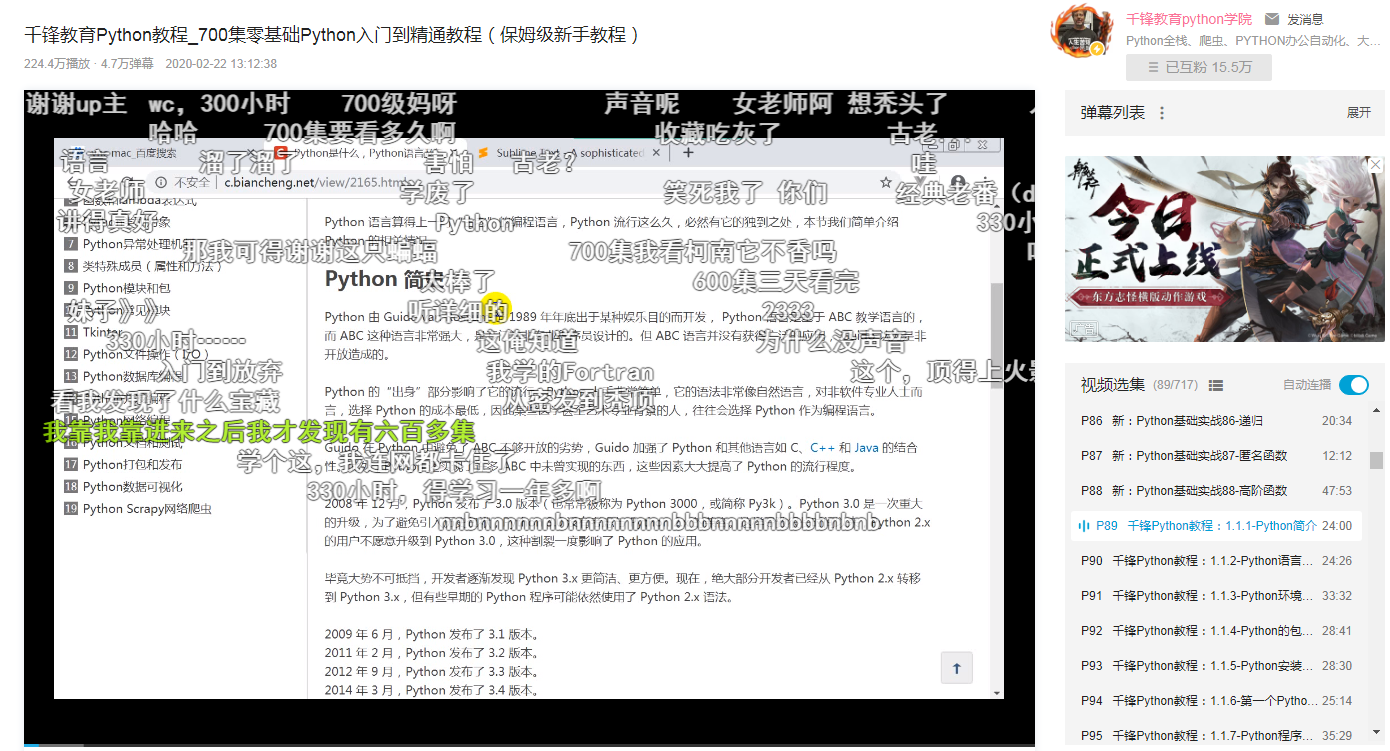1390x751 pixels.
Task: Open the 千锋教育python学院 channel link
Action: pos(1189,19)
